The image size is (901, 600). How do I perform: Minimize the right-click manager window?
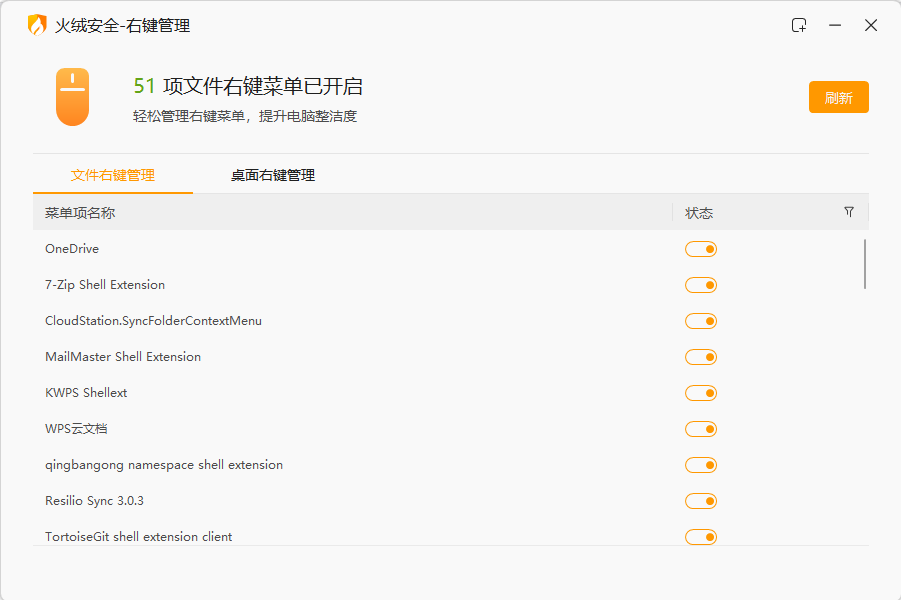pos(835,25)
